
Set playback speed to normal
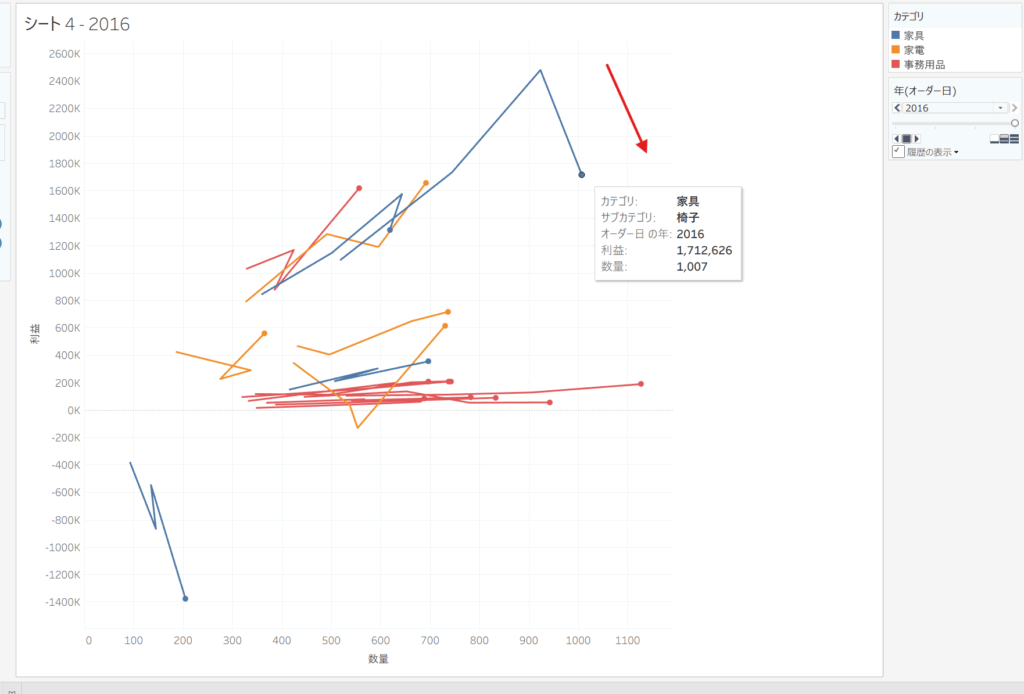pos(1003,139)
